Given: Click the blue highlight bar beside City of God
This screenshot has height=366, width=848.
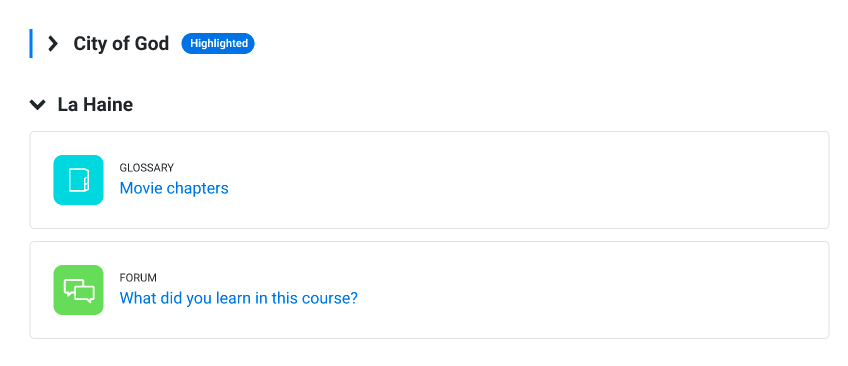Looking at the screenshot, I should [x=31, y=44].
